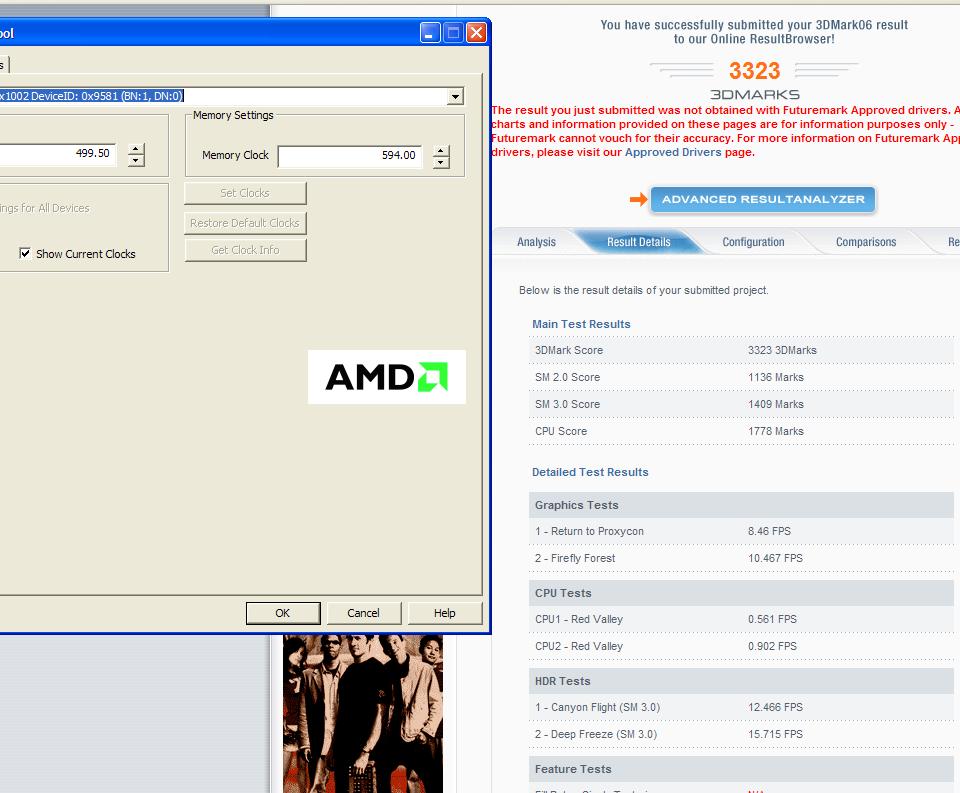This screenshot has height=793, width=960.
Task: Click the Feature Tests section header
Action: point(741,769)
